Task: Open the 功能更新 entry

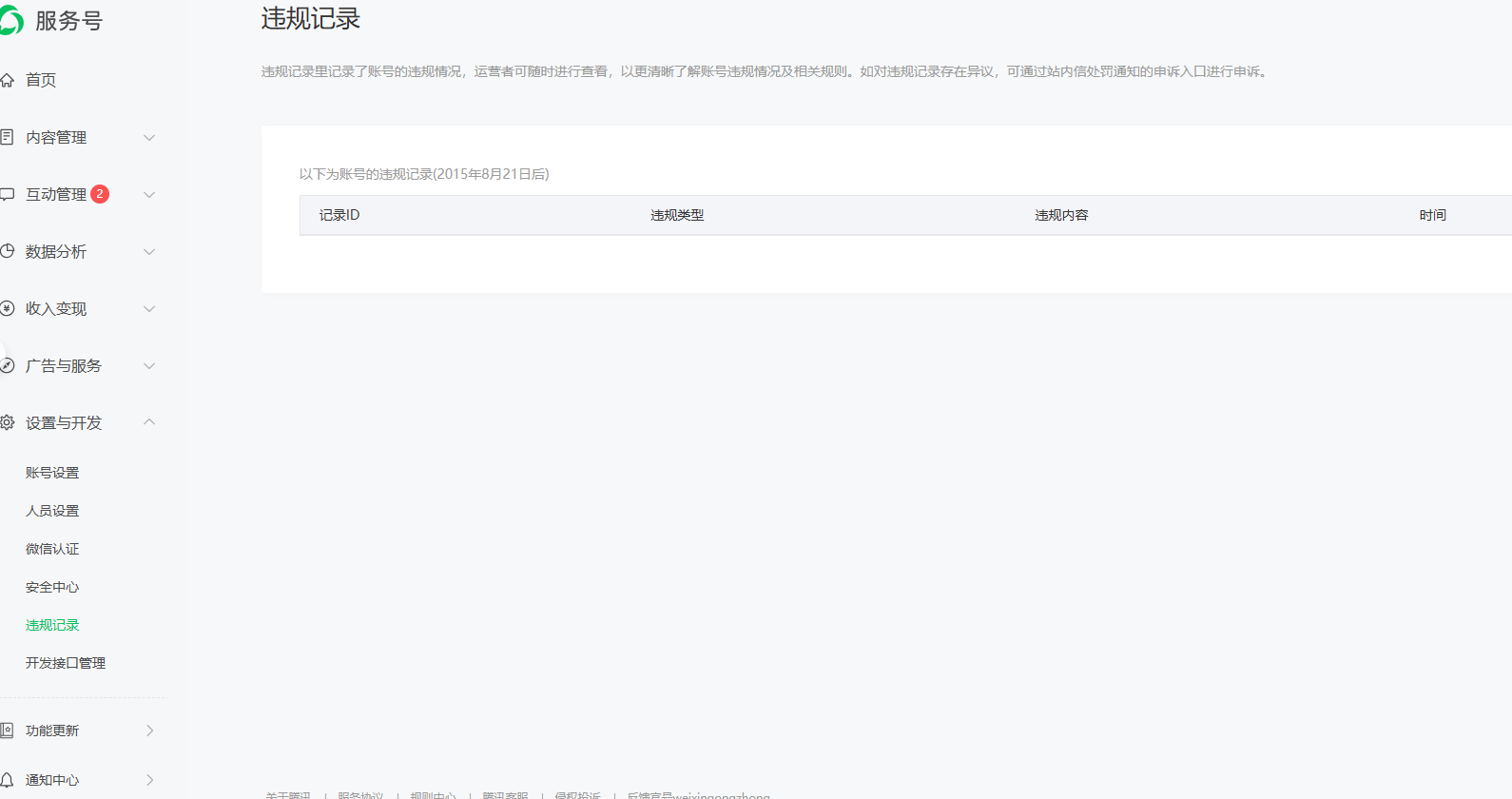Action: pos(52,731)
